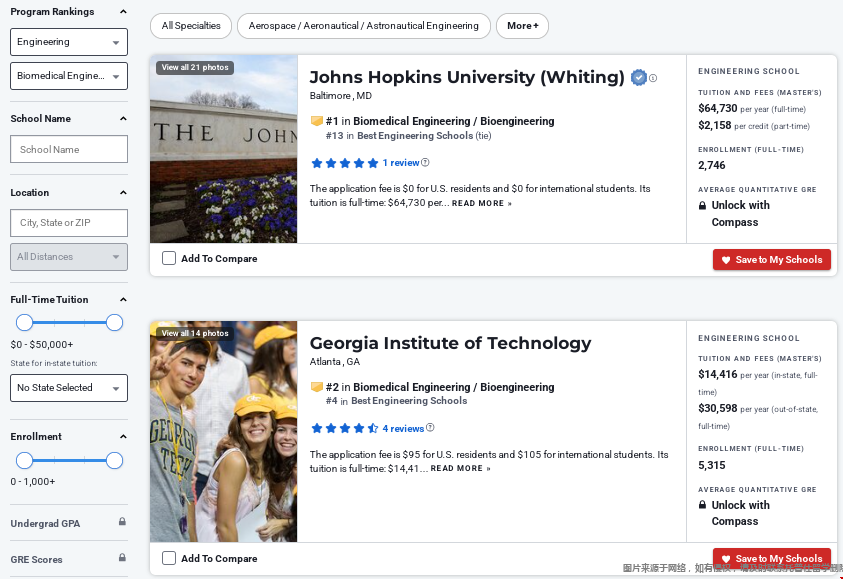Click the Full-Time Tuition maximum slider handle
843x579 pixels.
click(114, 323)
